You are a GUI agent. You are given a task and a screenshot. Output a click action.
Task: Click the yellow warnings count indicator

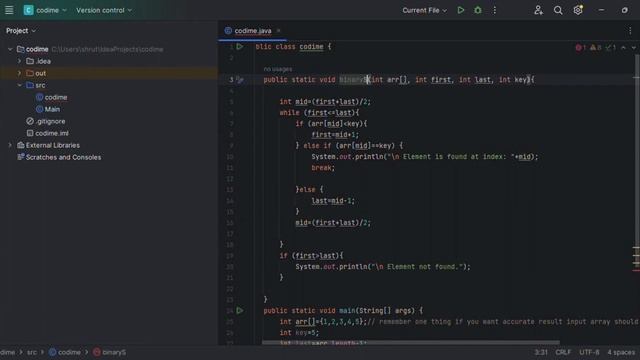click(596, 48)
